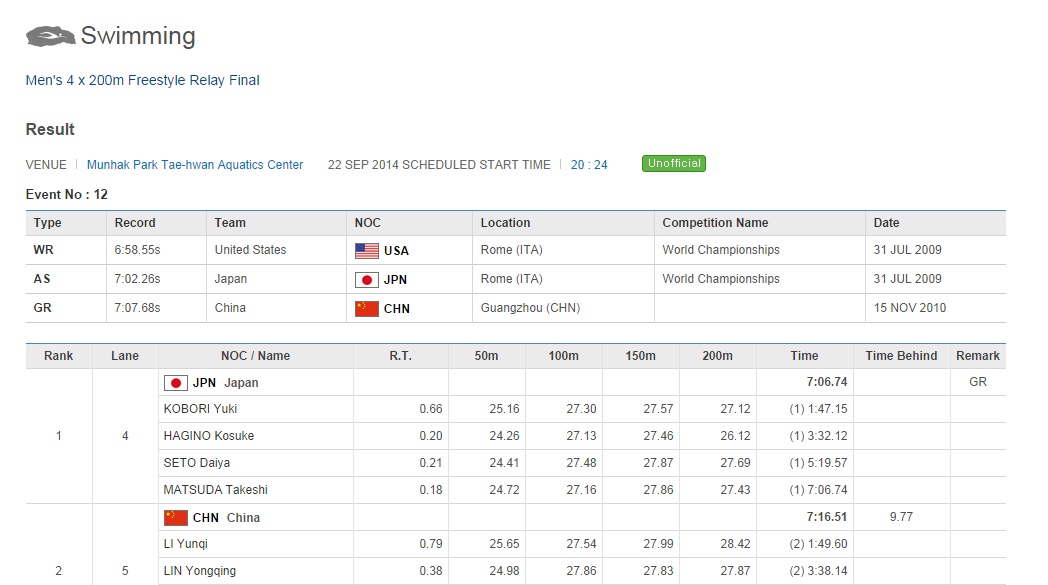The image size is (1048, 585).
Task: Click the Japan flag in results table
Action: click(x=176, y=383)
